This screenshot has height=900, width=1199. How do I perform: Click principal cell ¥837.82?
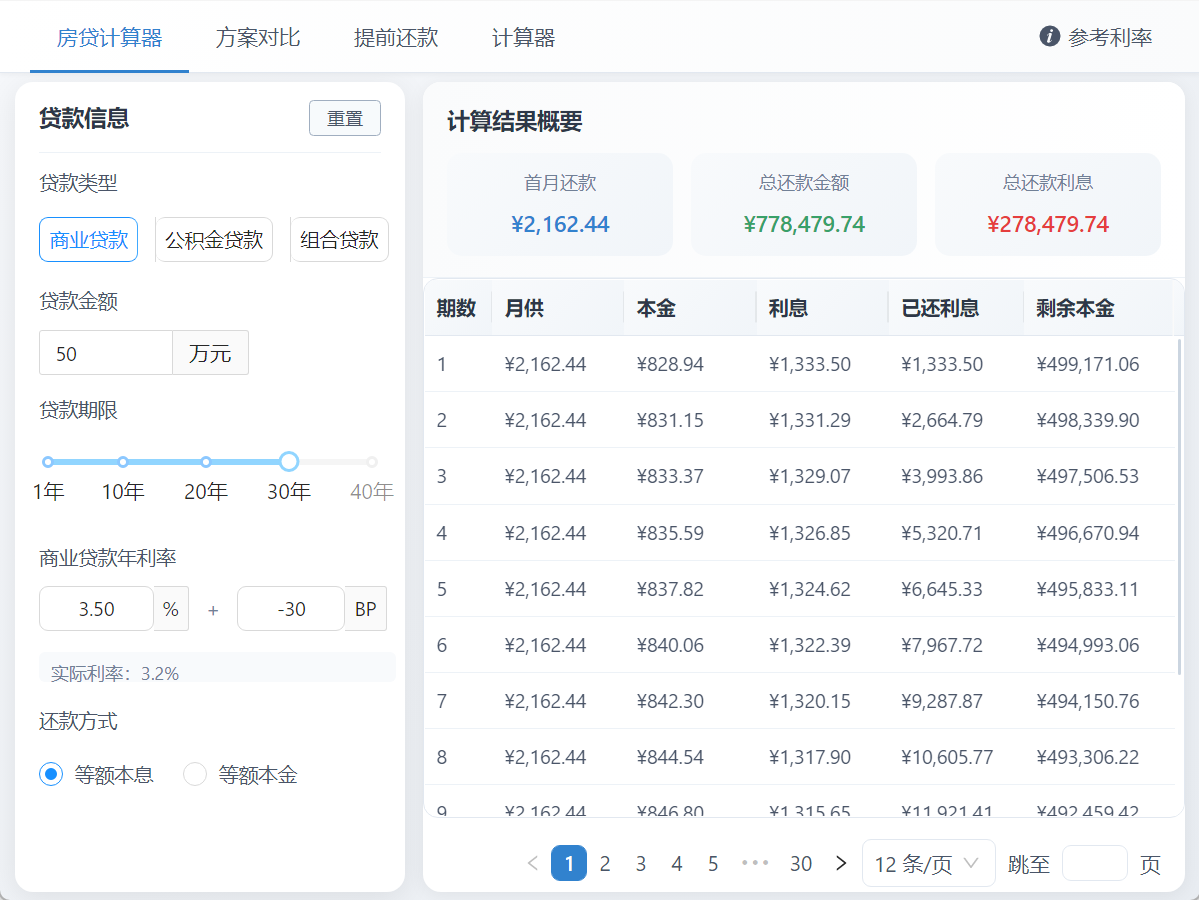670,589
